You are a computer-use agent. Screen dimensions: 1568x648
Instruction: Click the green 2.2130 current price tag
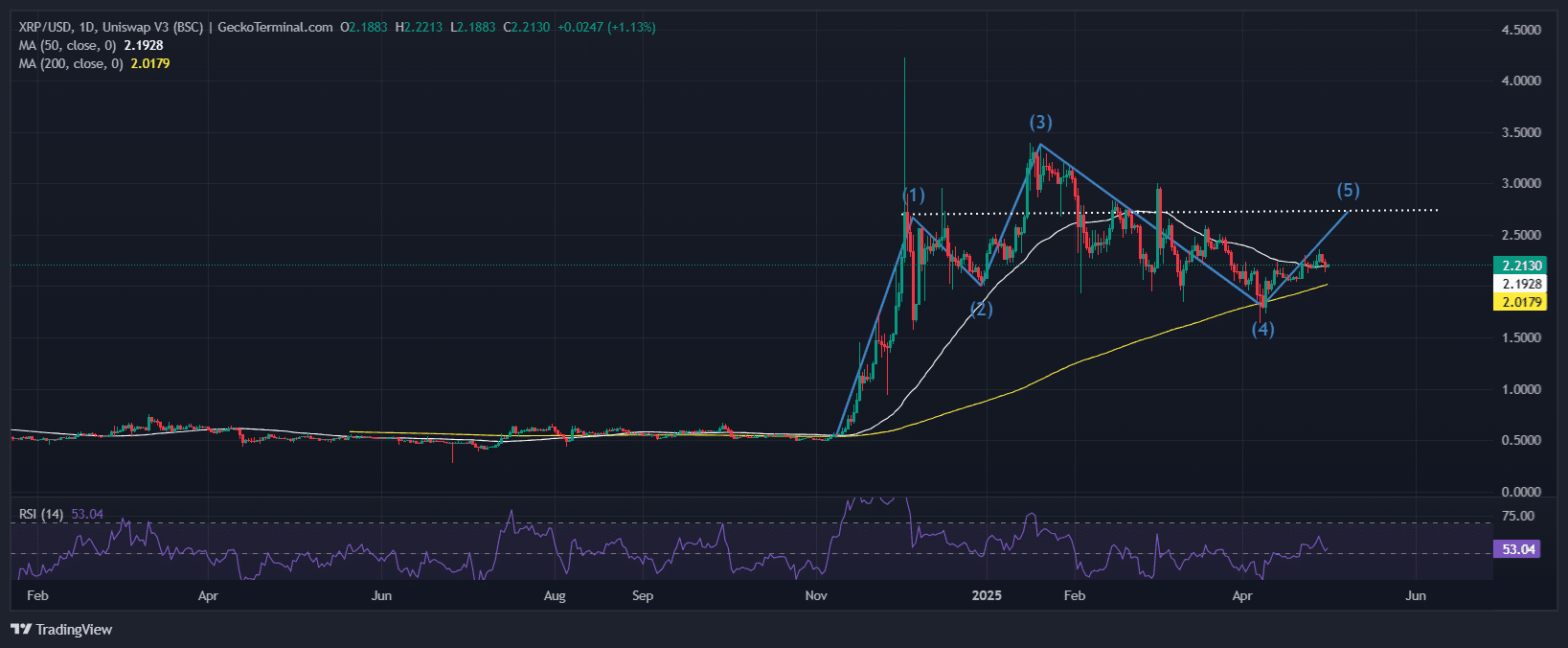tap(1521, 266)
